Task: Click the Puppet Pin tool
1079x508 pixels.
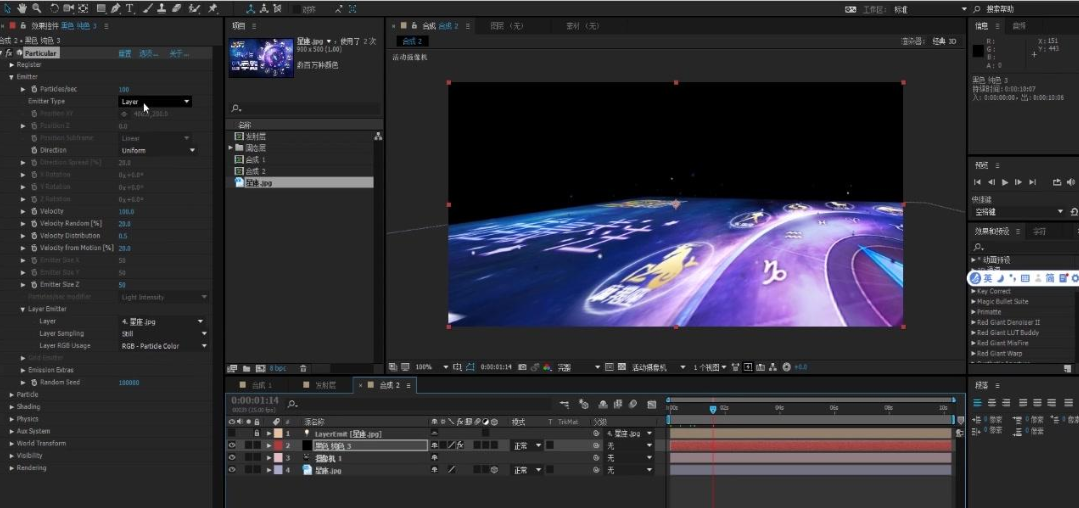Action: 212,8
